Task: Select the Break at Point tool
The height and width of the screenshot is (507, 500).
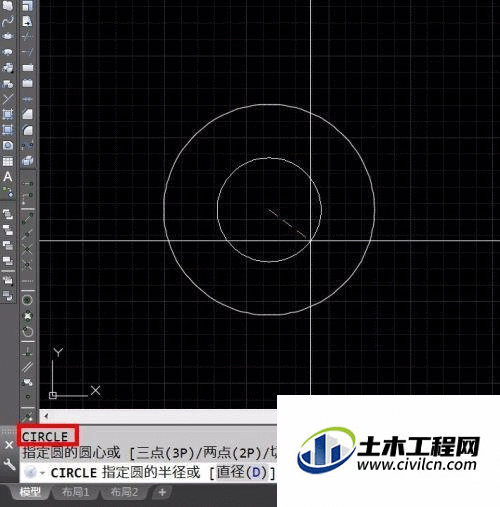Action: (27, 68)
